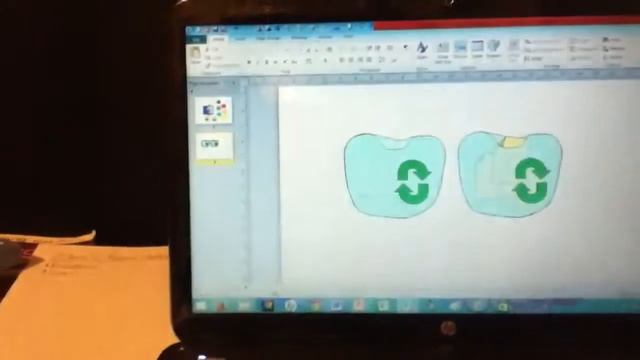Align text right
Image resolution: width=640 pixels, height=360 pixels.
point(360,60)
